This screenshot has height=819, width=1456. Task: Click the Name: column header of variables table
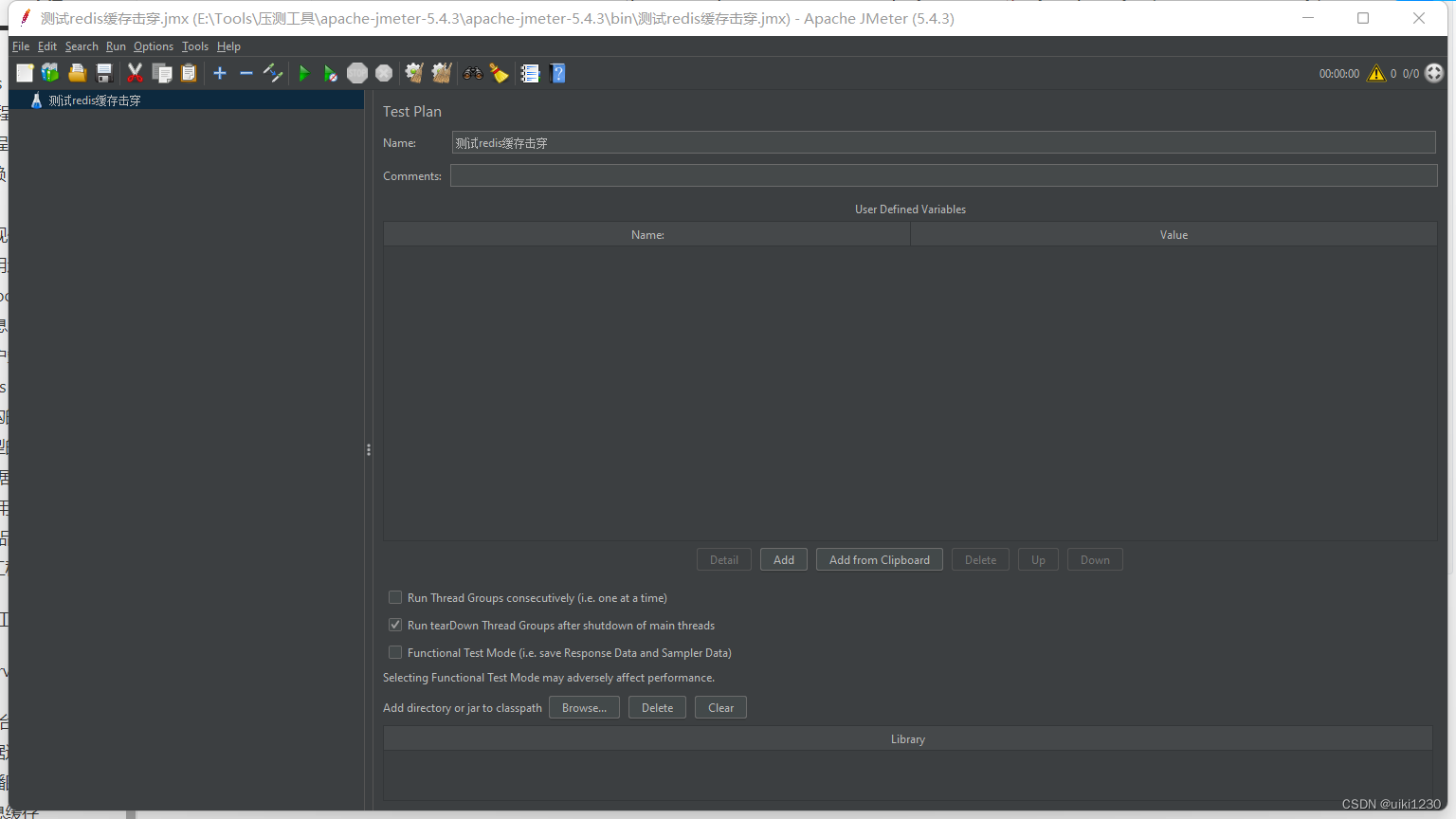[x=647, y=234]
